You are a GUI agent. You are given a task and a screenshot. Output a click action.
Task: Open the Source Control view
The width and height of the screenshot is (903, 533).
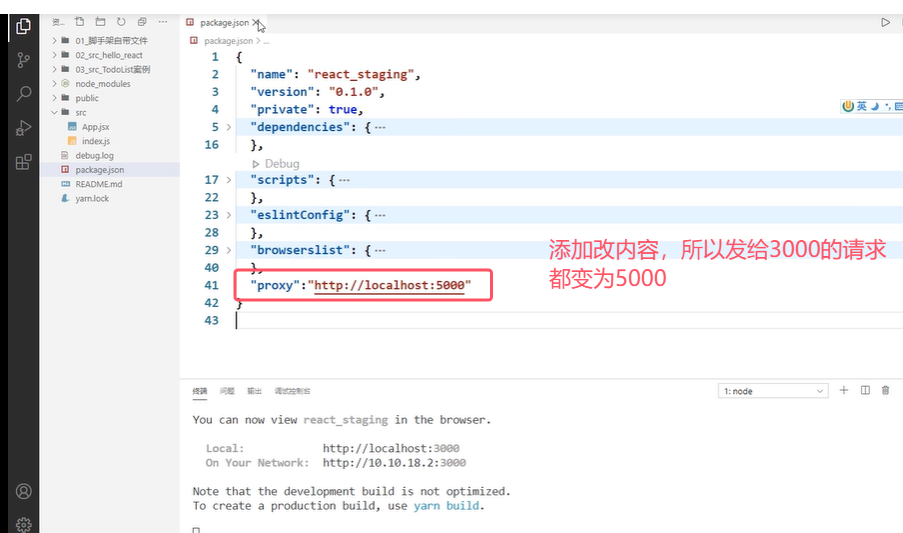(x=24, y=60)
